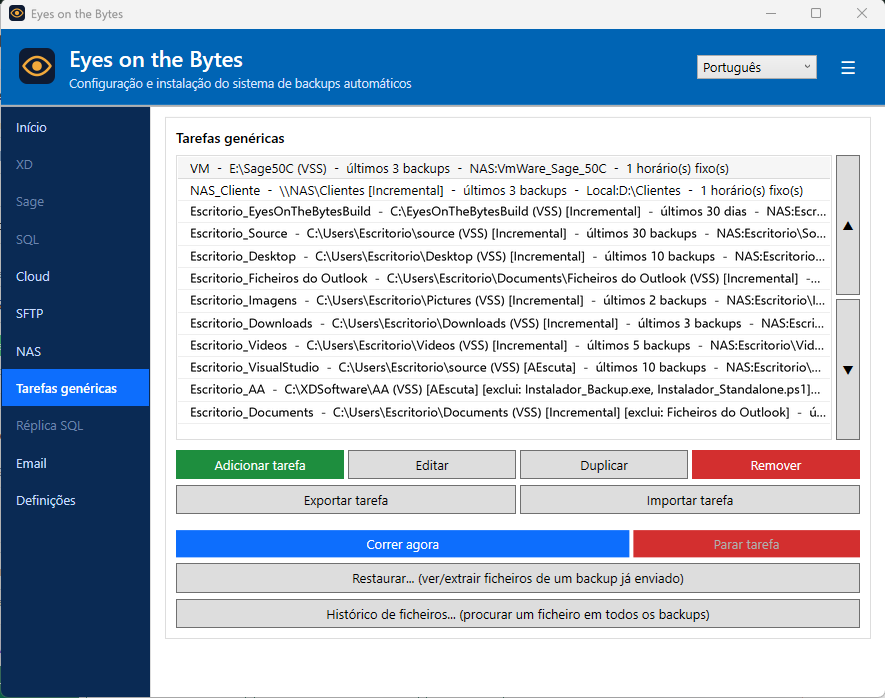The width and height of the screenshot is (885, 698).
Task: Move selected task down with arrow
Action: [847, 370]
